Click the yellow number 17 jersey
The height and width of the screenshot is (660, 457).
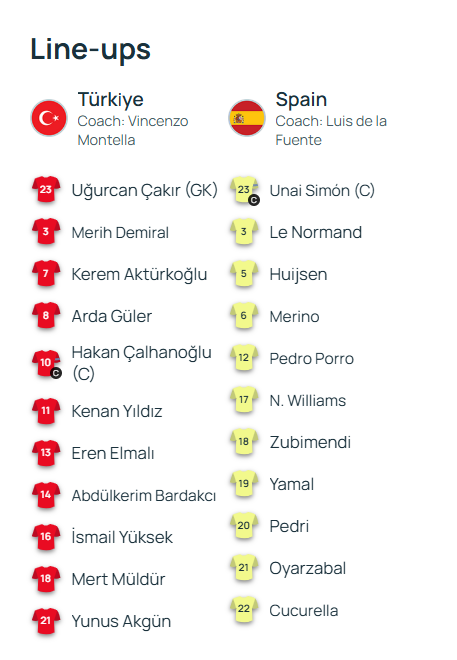pos(244,400)
